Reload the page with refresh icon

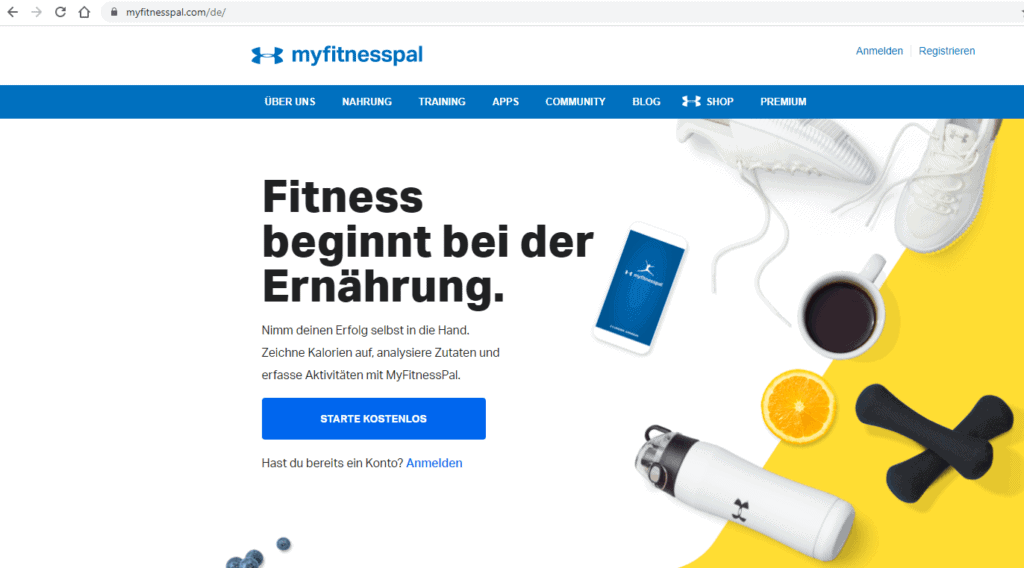[60, 12]
